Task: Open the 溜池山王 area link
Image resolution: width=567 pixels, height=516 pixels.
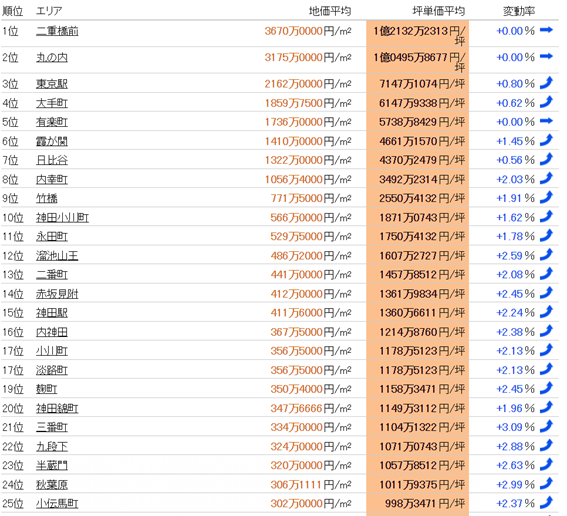Action: tap(57, 256)
